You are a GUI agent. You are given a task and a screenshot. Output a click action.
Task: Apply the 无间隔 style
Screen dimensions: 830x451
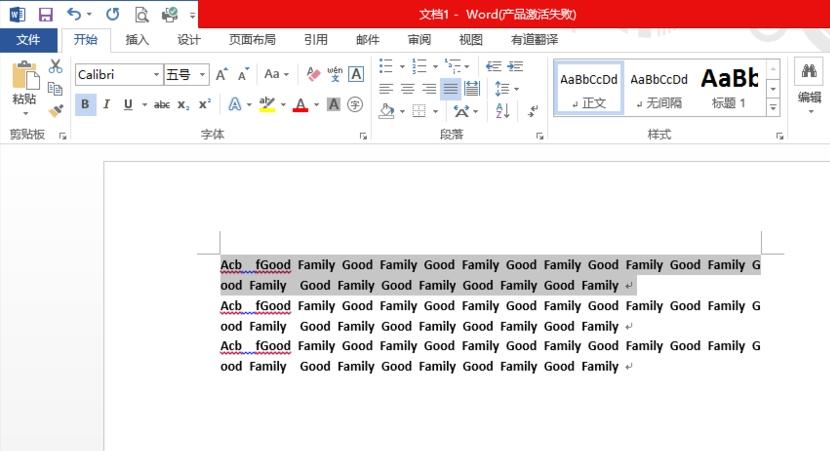pyautogui.click(x=659, y=88)
